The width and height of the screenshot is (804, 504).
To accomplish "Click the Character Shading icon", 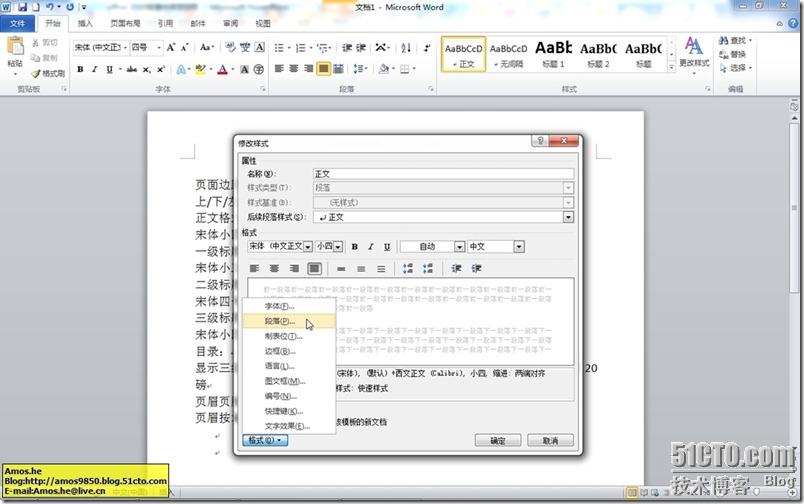I will coord(245,69).
